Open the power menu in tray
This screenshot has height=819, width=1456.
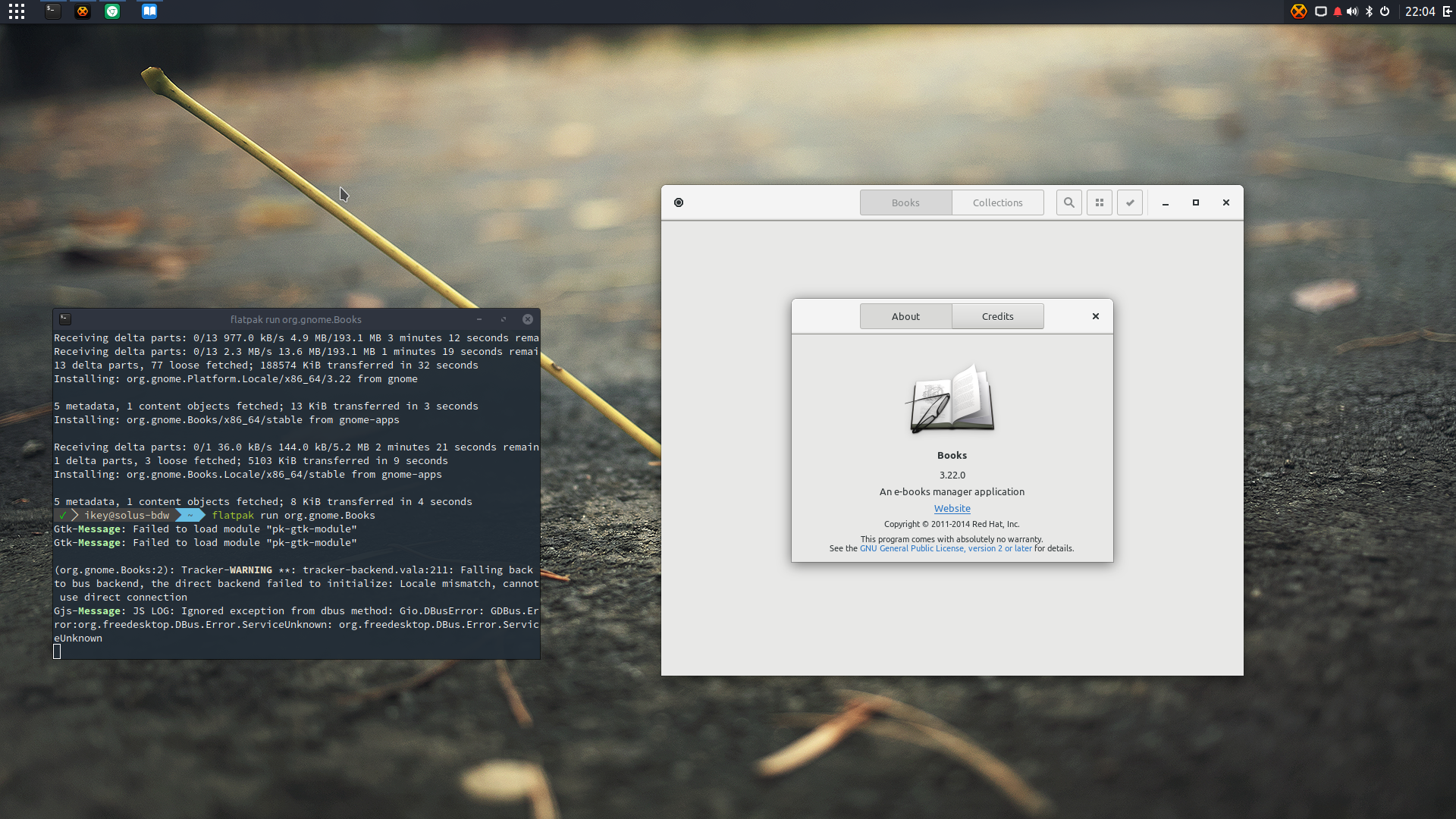pyautogui.click(x=1385, y=11)
